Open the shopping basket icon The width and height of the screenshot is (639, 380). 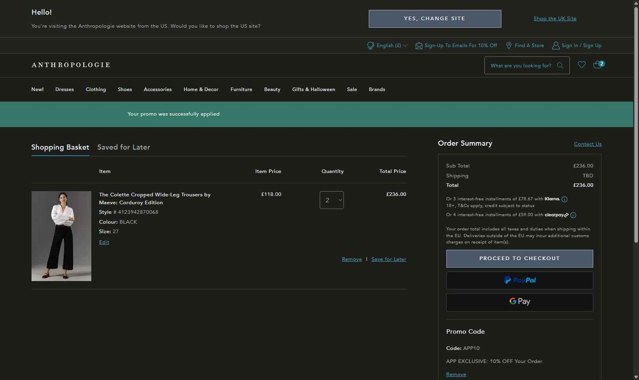point(599,64)
